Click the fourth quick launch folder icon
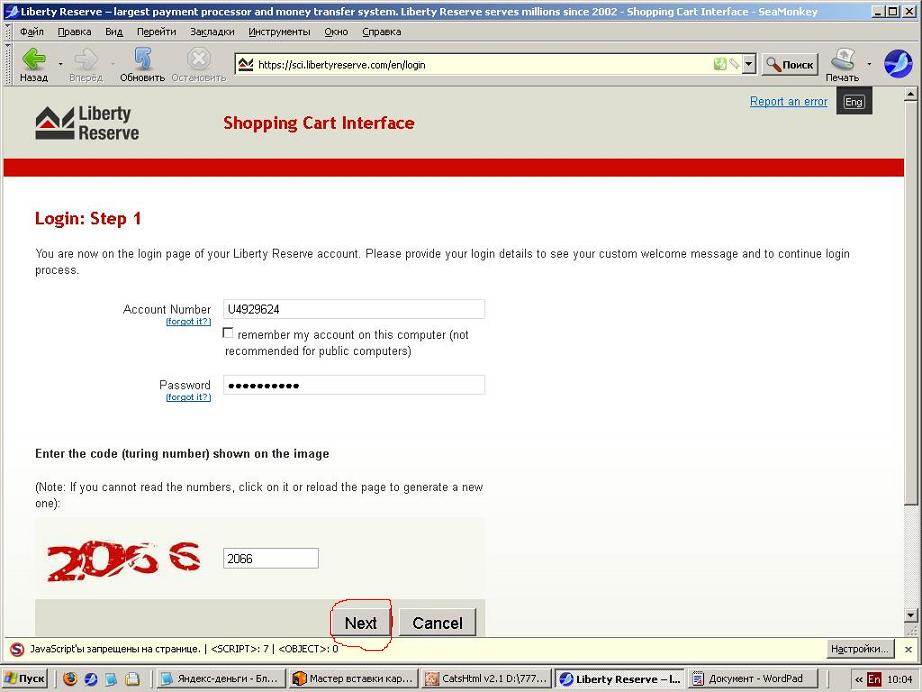The width and height of the screenshot is (922, 692). click(132, 679)
